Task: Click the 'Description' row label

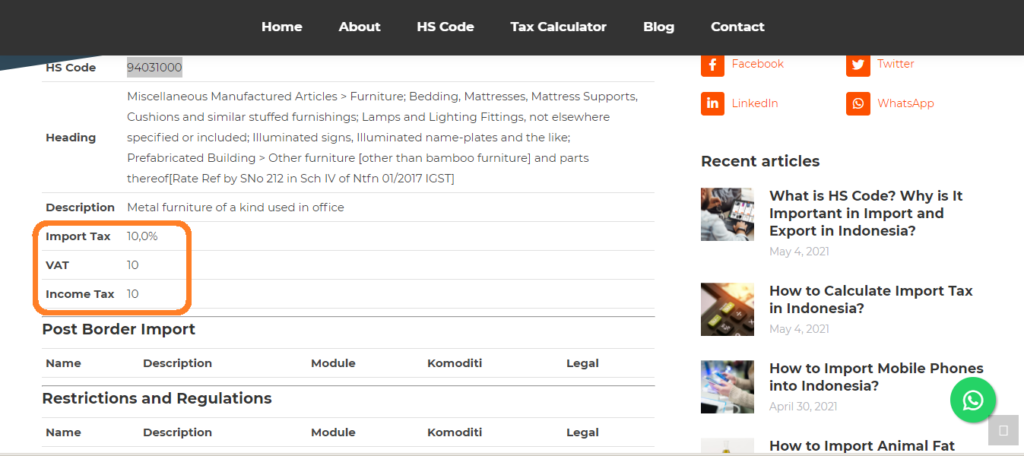Action: tap(80, 208)
